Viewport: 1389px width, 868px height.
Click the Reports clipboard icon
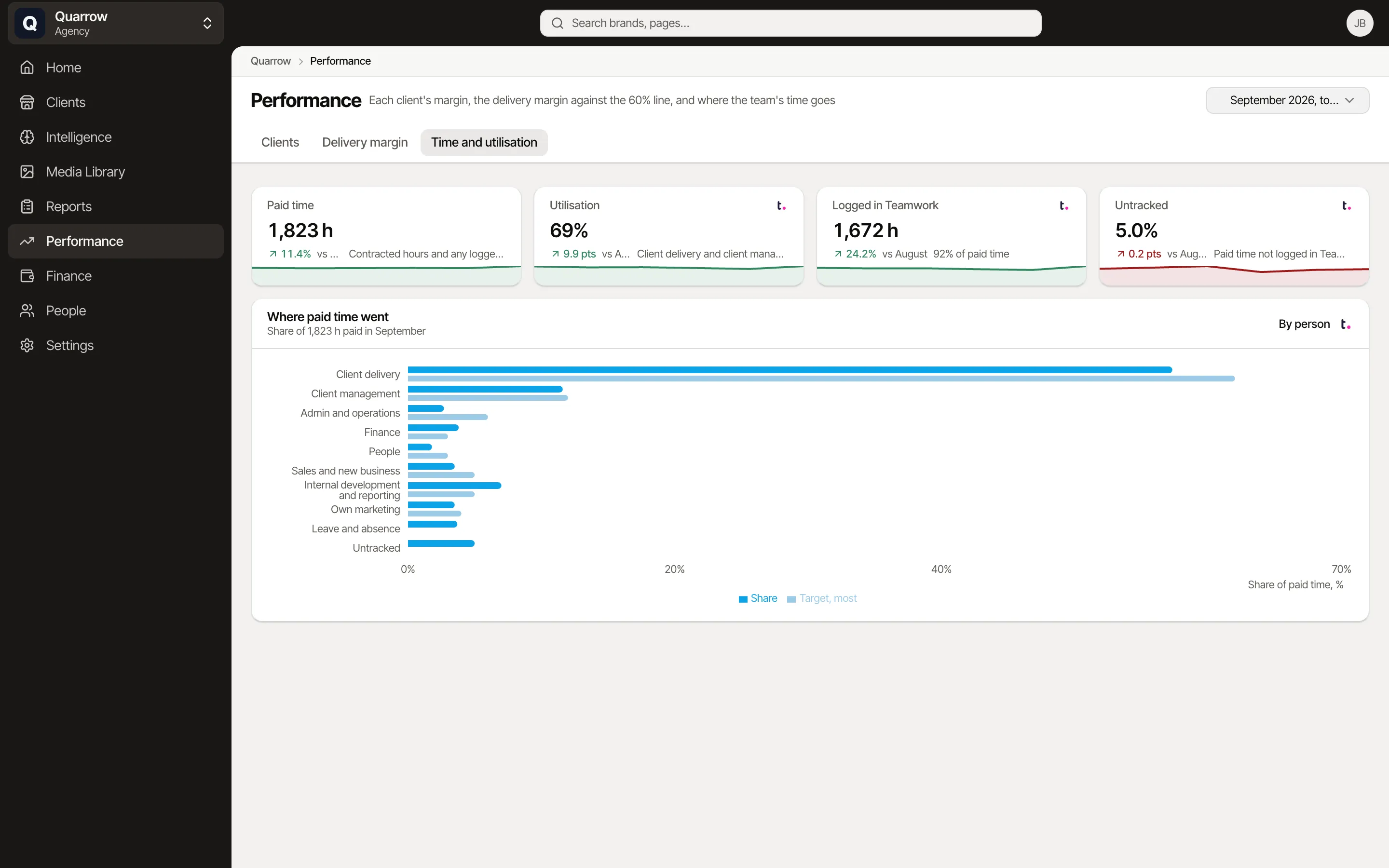pos(27,207)
